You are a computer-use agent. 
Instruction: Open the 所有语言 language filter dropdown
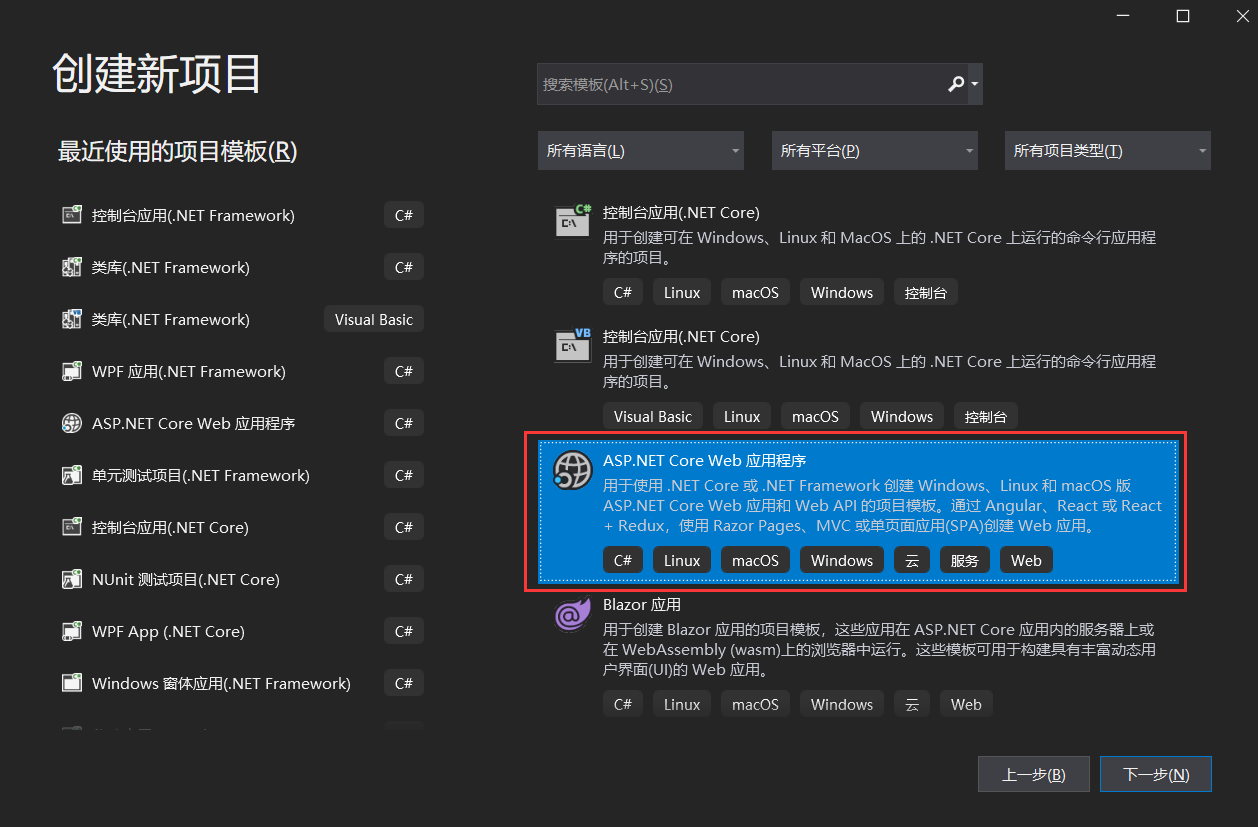[640, 151]
